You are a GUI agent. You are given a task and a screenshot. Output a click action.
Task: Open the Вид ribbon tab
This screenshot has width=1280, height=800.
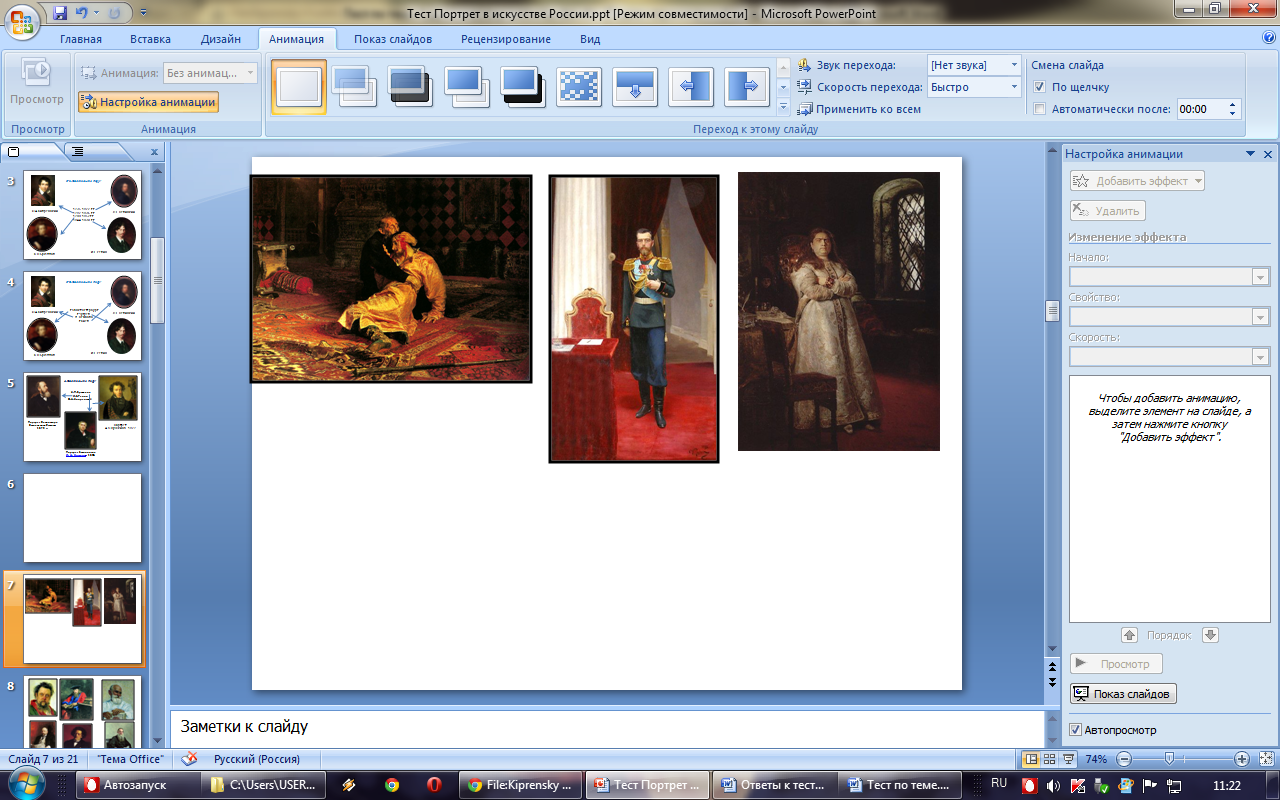point(590,39)
